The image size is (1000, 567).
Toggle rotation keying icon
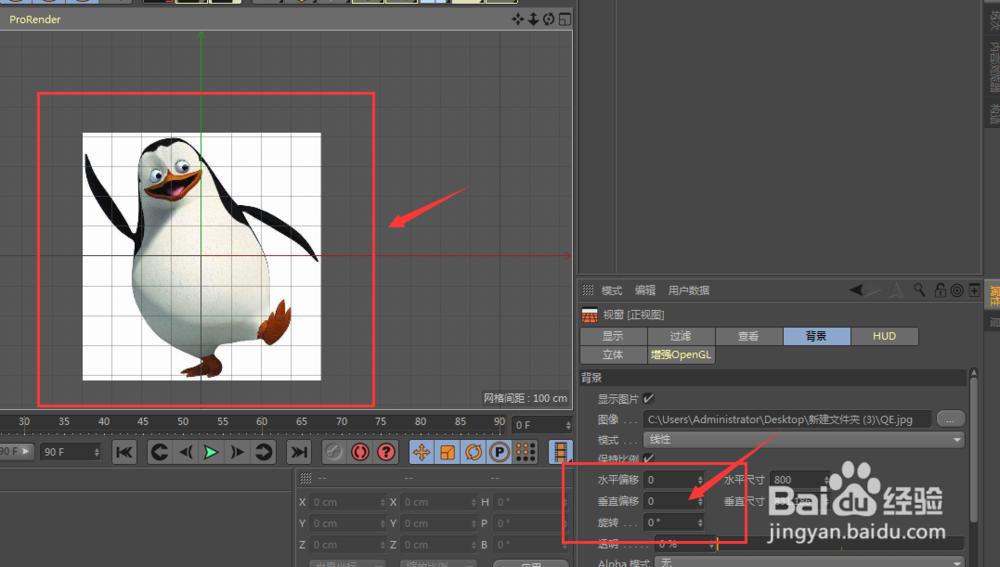[x=473, y=452]
